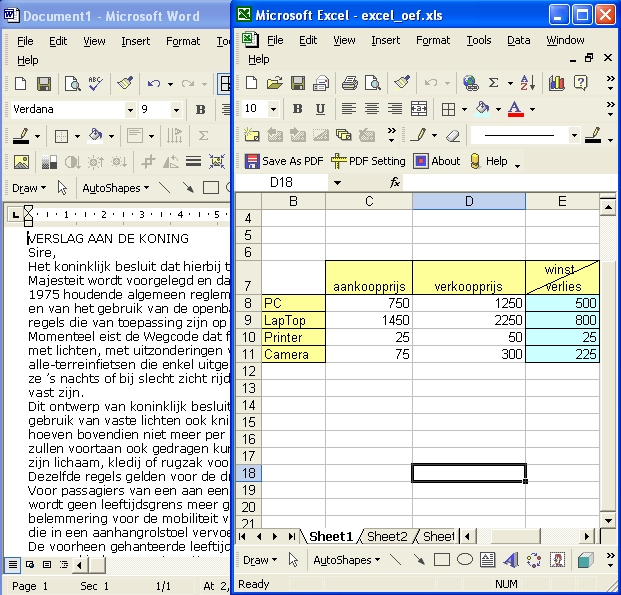The image size is (621, 595).
Task: Open Print Preview in Excel
Action: click(x=373, y=83)
